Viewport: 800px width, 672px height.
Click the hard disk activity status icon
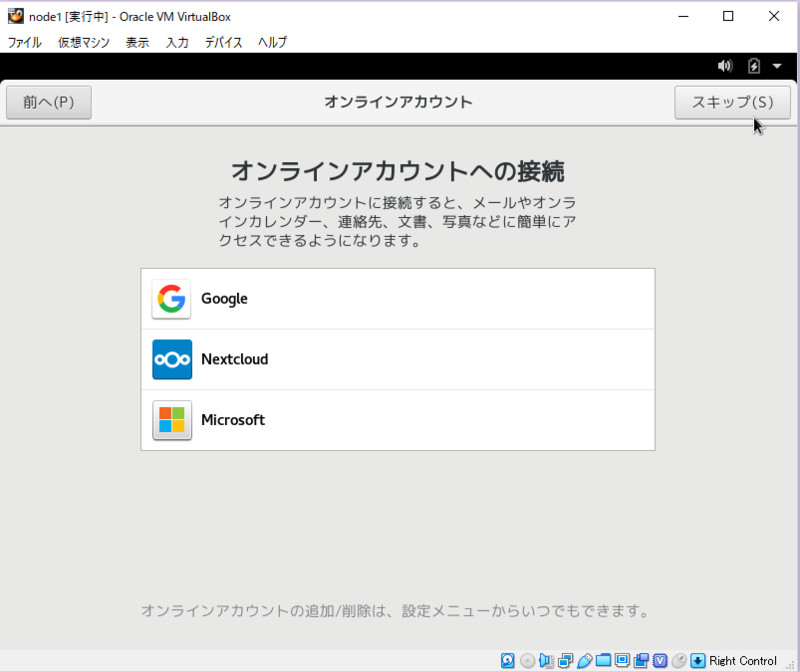(508, 660)
